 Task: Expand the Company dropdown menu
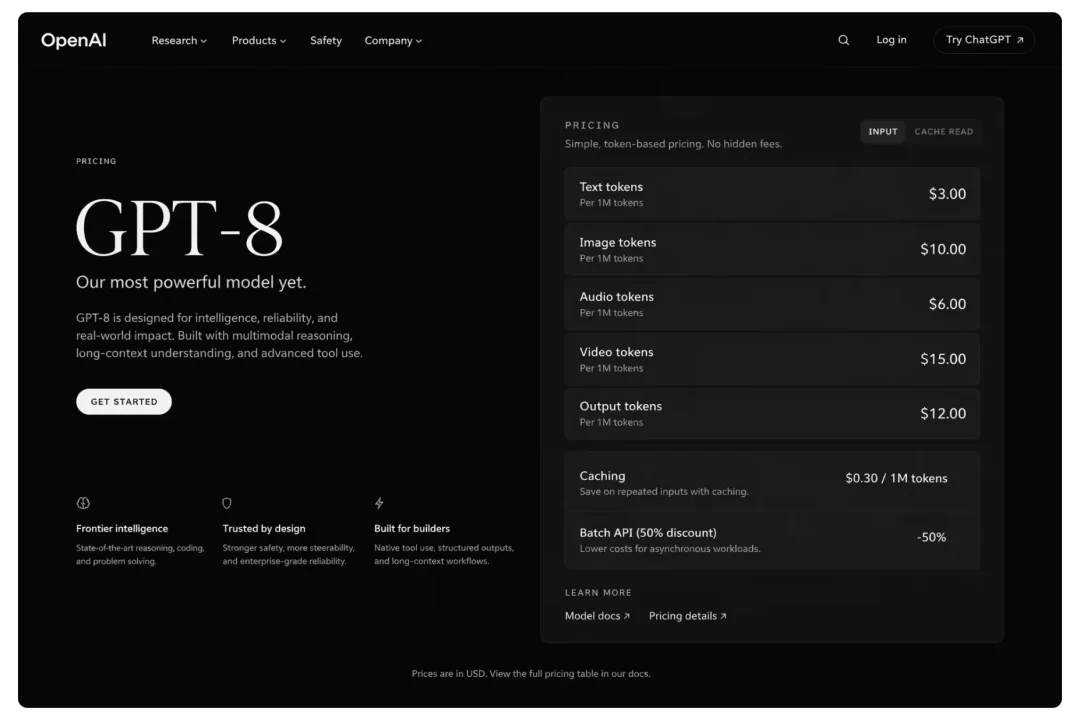pyautogui.click(x=393, y=41)
